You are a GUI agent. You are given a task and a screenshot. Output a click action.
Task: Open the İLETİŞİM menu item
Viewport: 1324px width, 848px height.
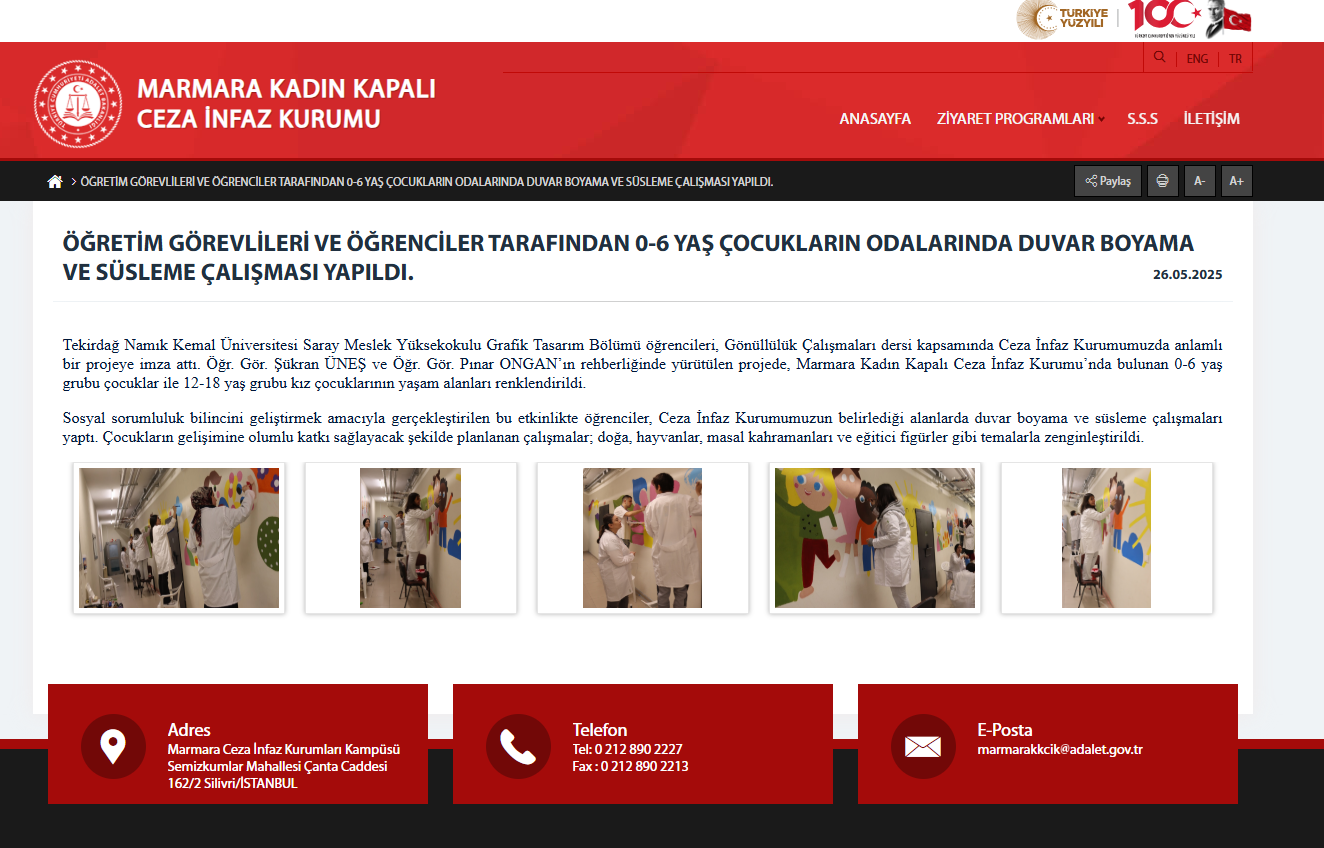coord(1211,118)
